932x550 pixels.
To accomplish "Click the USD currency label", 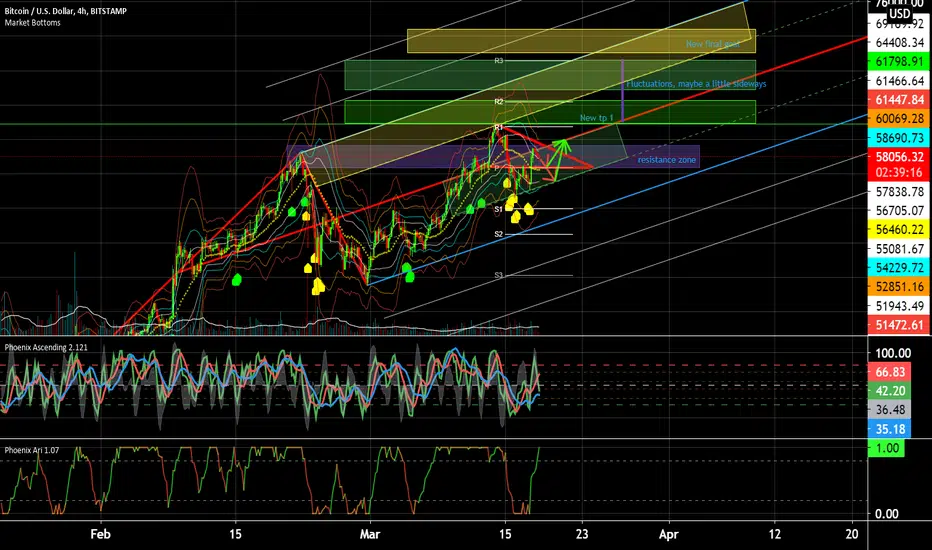I will [899, 14].
